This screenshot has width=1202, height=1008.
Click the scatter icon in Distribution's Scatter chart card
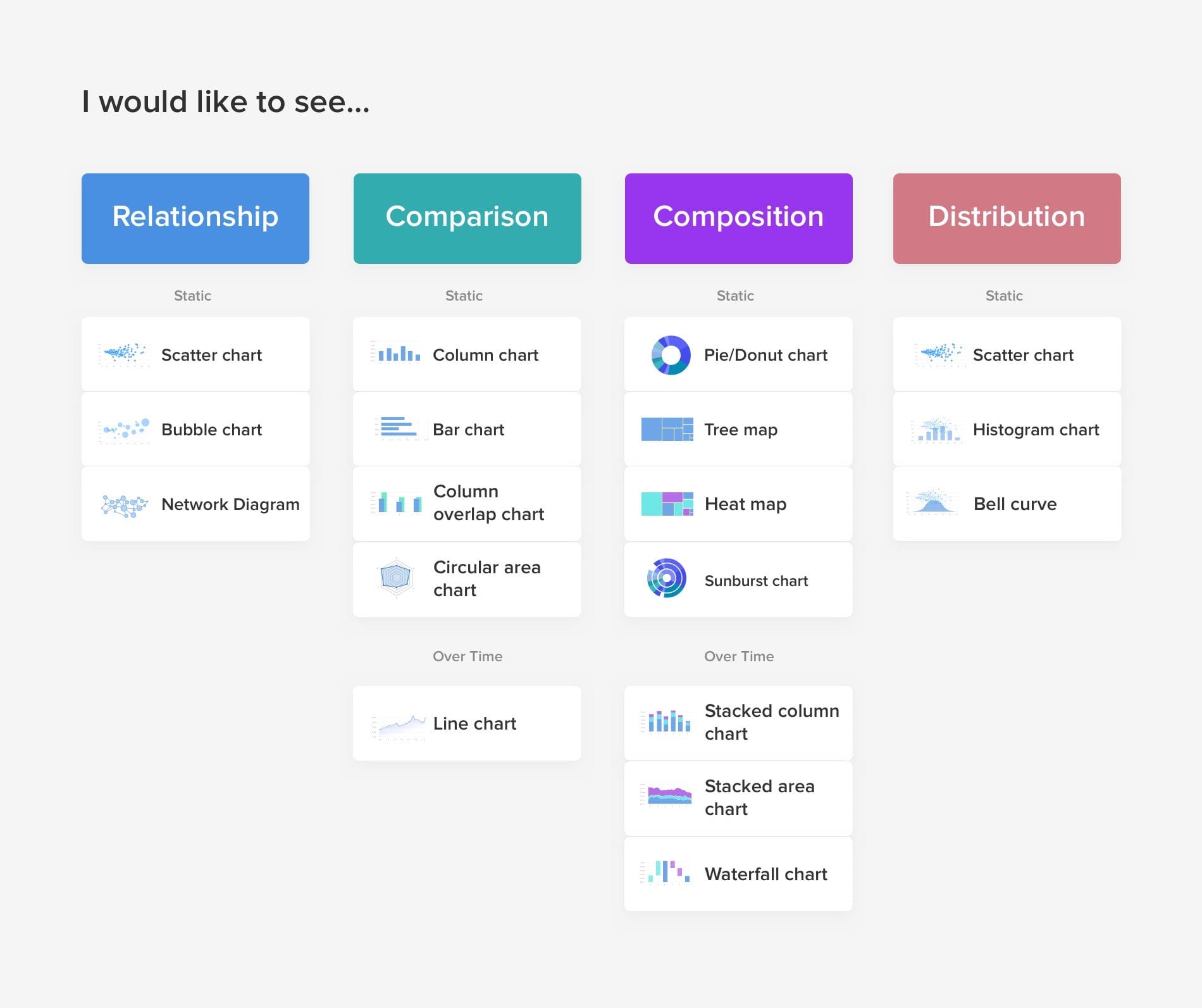(x=939, y=354)
